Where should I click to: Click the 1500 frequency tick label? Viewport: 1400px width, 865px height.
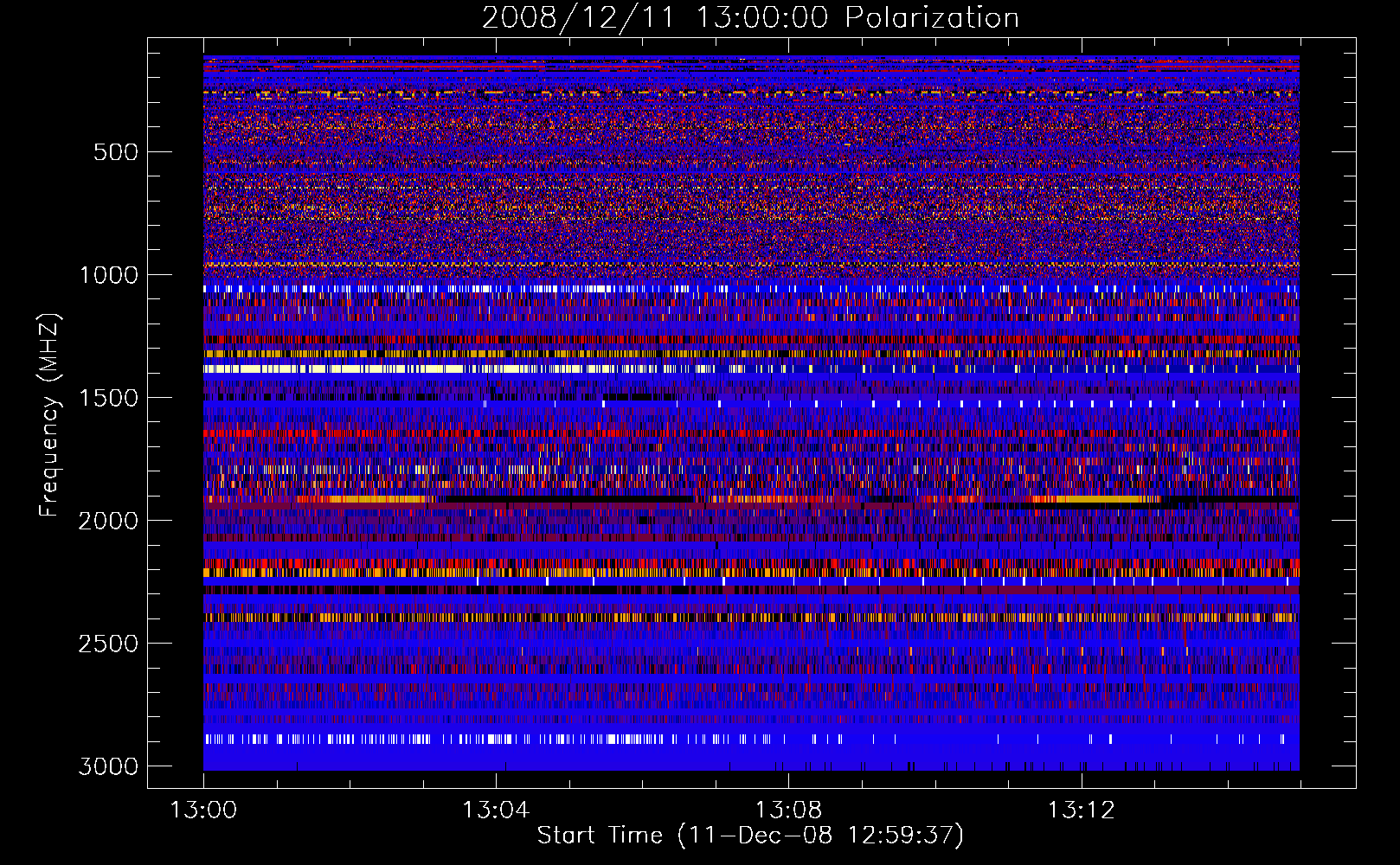click(x=108, y=398)
